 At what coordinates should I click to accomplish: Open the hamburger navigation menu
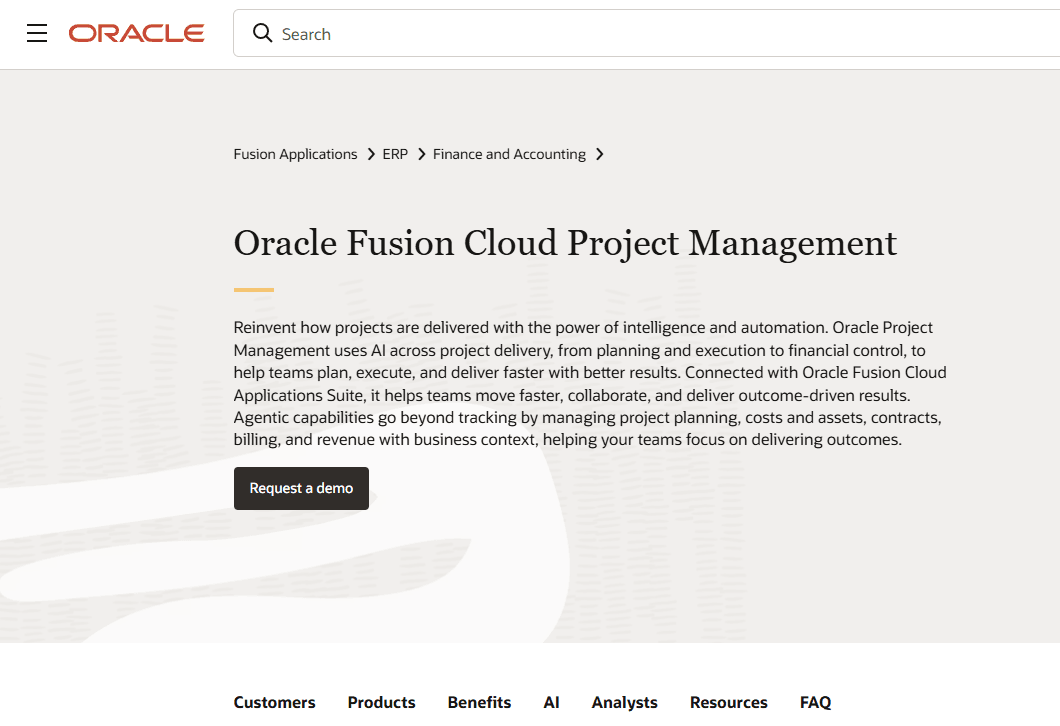coord(37,33)
